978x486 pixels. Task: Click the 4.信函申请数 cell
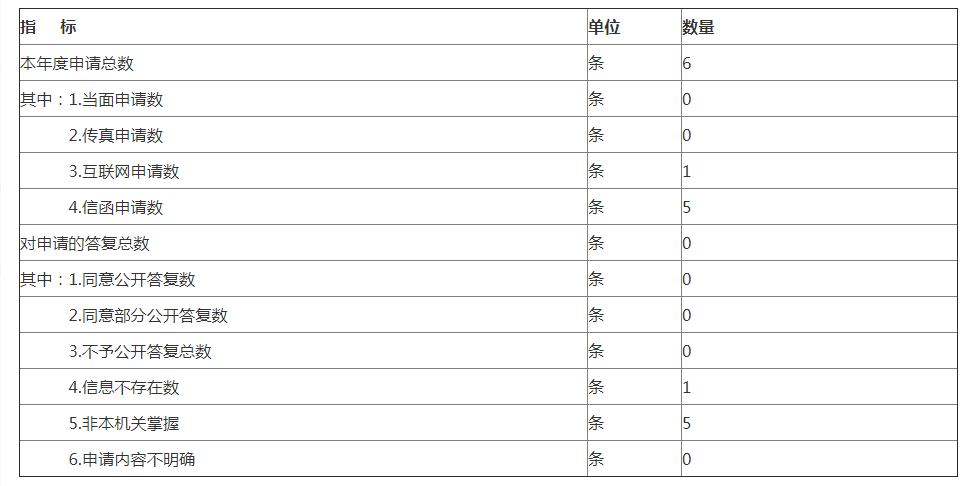click(116, 207)
